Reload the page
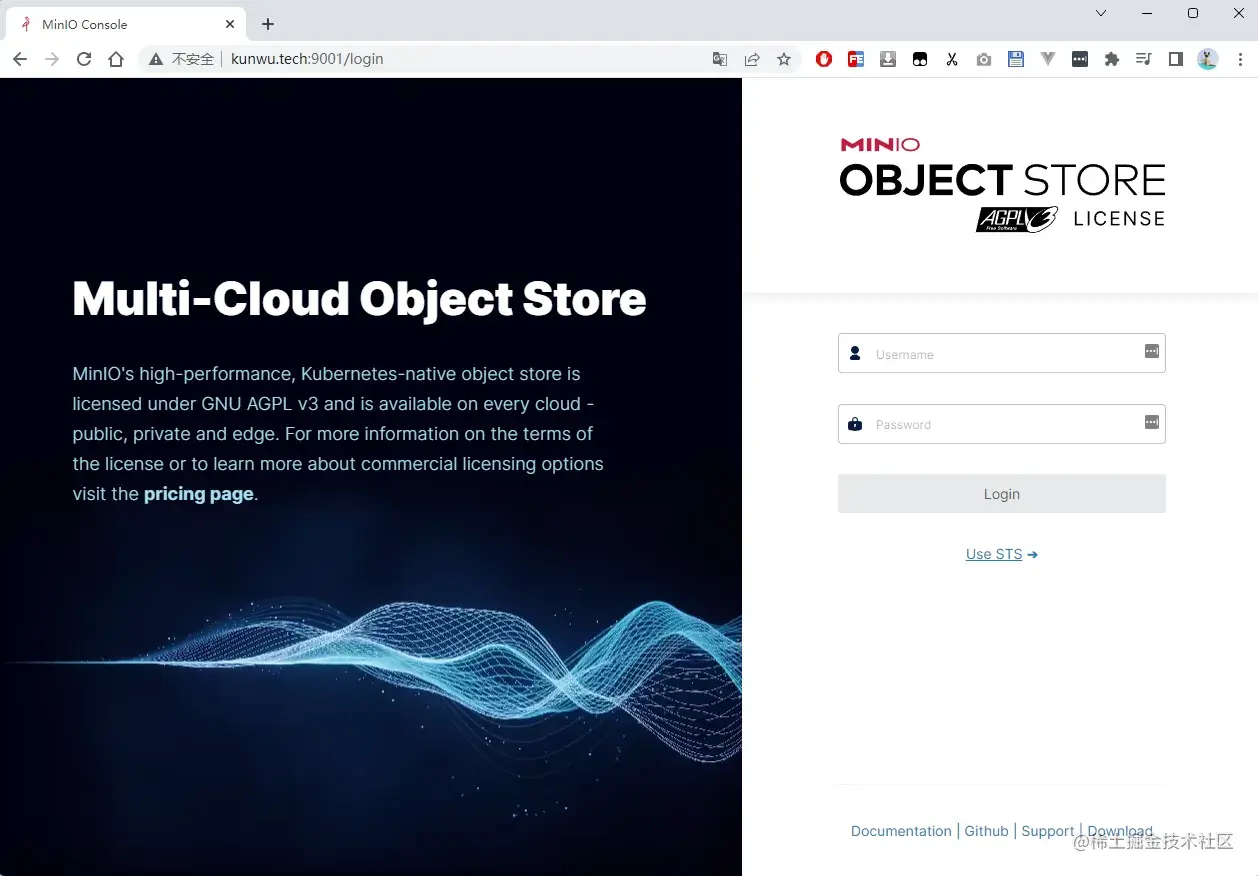This screenshot has height=876, width=1258. point(84,59)
